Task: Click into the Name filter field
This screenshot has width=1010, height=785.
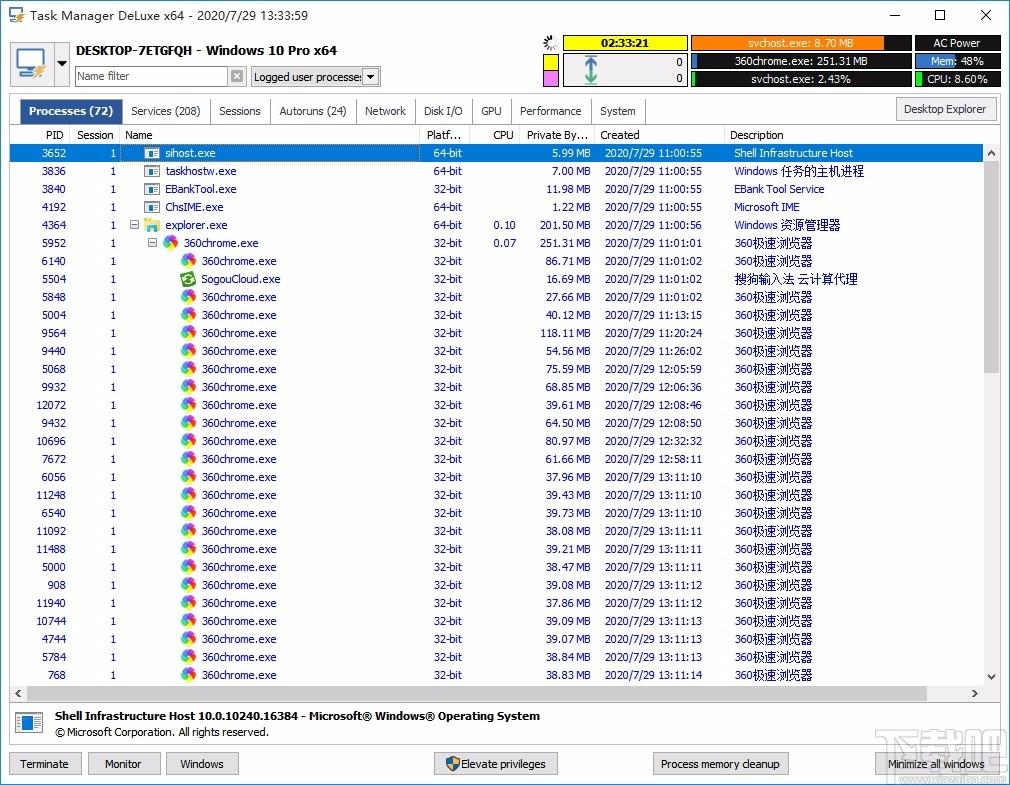Action: point(151,76)
